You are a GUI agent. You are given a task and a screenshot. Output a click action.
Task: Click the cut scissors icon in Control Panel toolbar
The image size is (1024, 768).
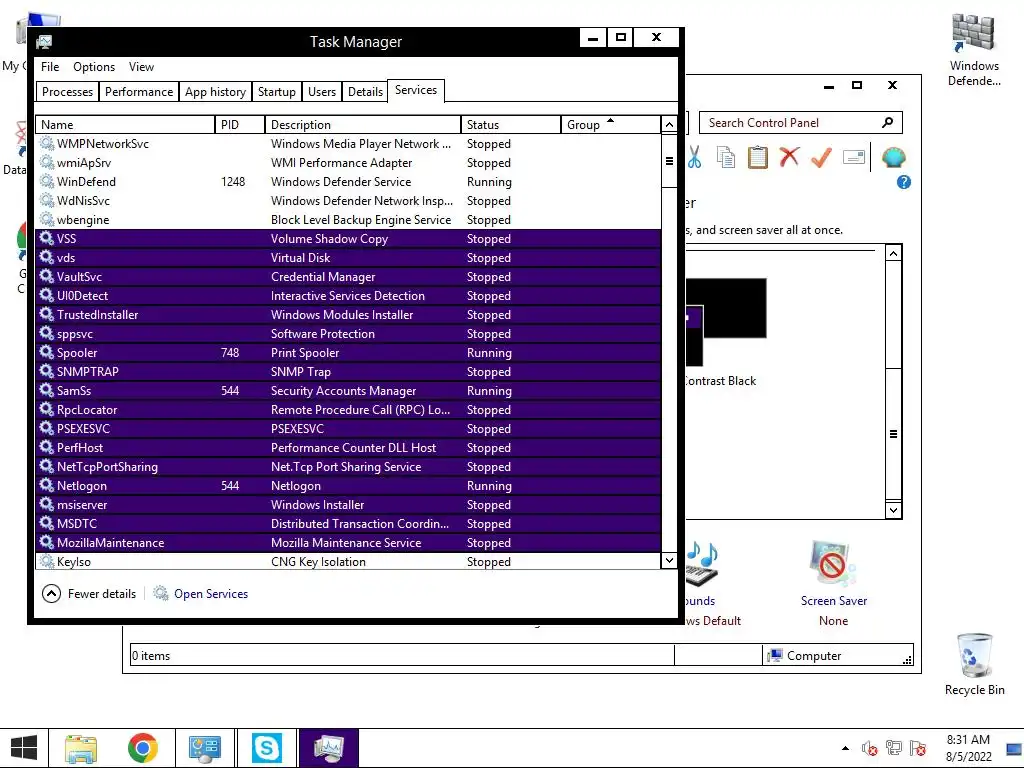click(695, 157)
